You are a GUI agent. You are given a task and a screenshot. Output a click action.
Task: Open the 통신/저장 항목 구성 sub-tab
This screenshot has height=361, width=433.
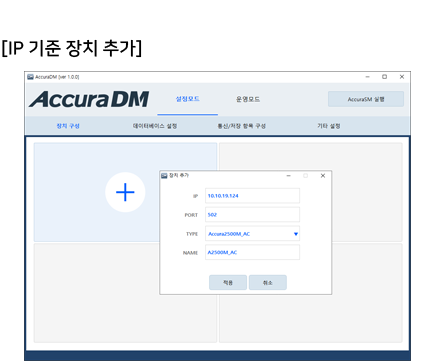coord(242,126)
